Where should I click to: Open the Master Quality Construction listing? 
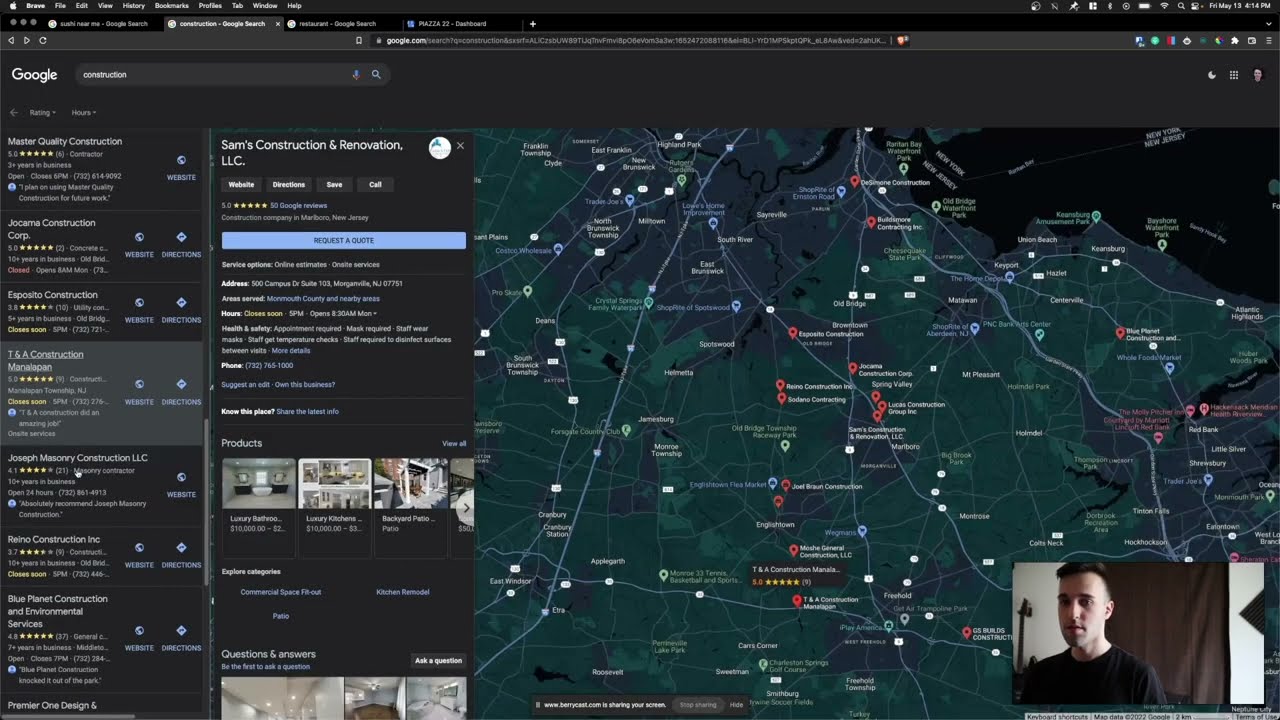(65, 142)
